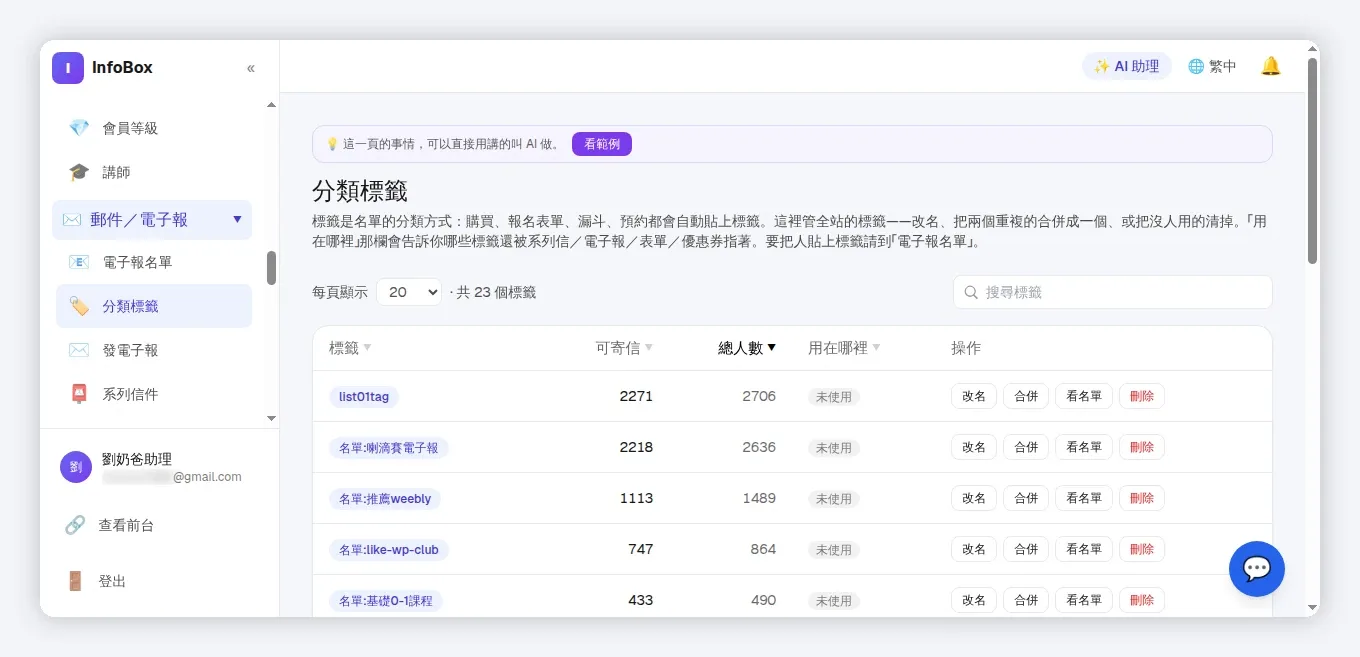This screenshot has height=657, width=1360.
Task: Collapse the sidebar with double chevron
Action: pos(251,68)
